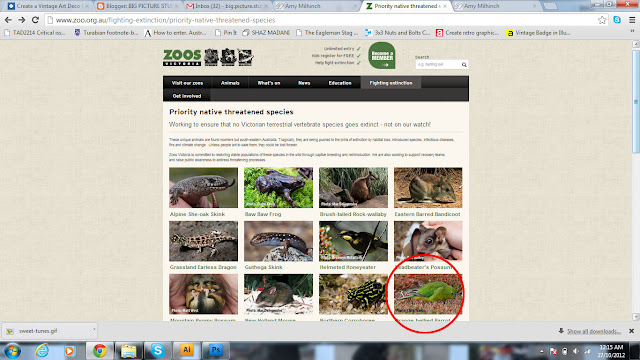Click the Baw Baw Frog photo
This screenshot has height=360, width=640.
pos(278,188)
